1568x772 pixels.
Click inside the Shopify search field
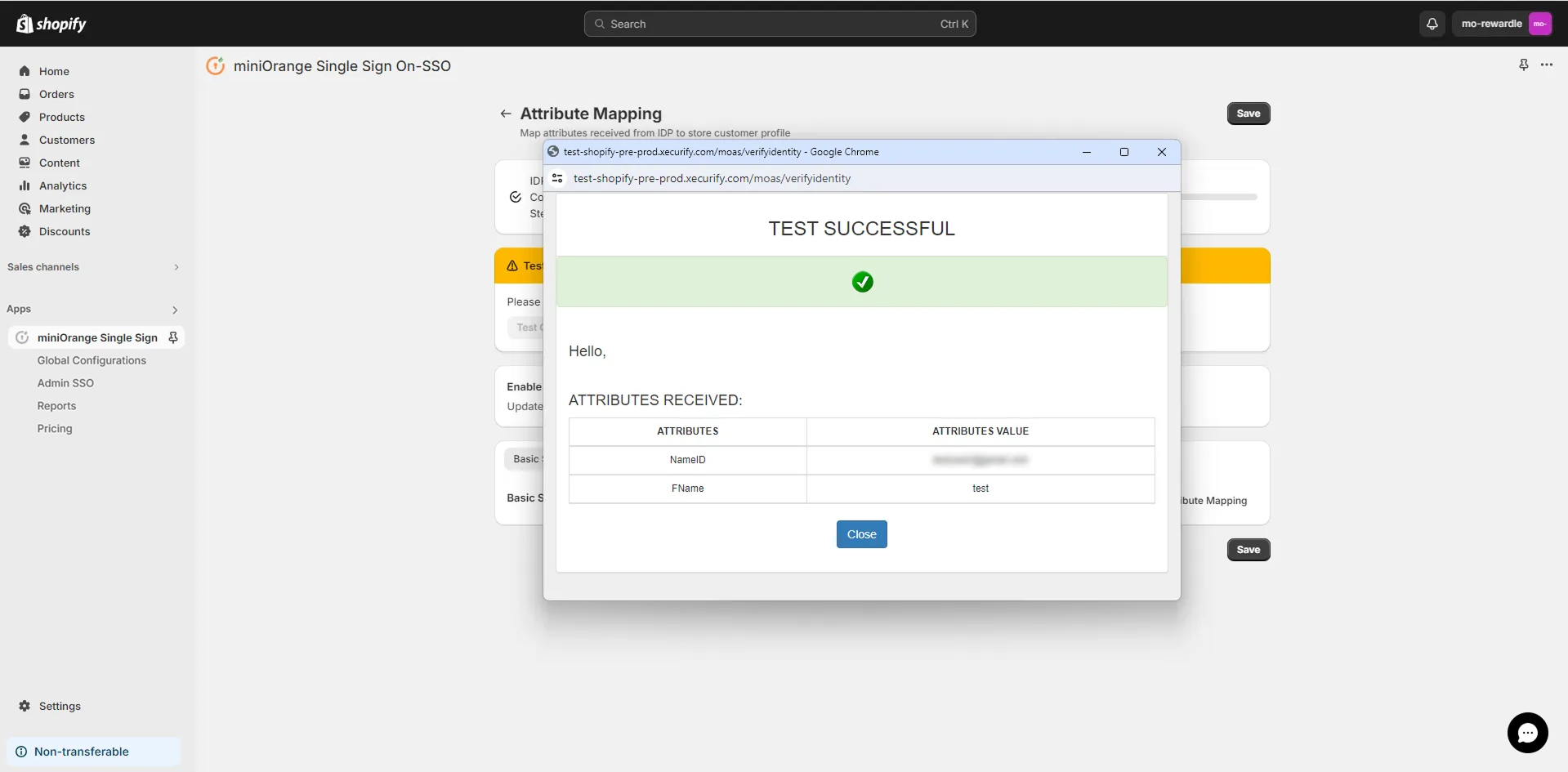[x=780, y=24]
